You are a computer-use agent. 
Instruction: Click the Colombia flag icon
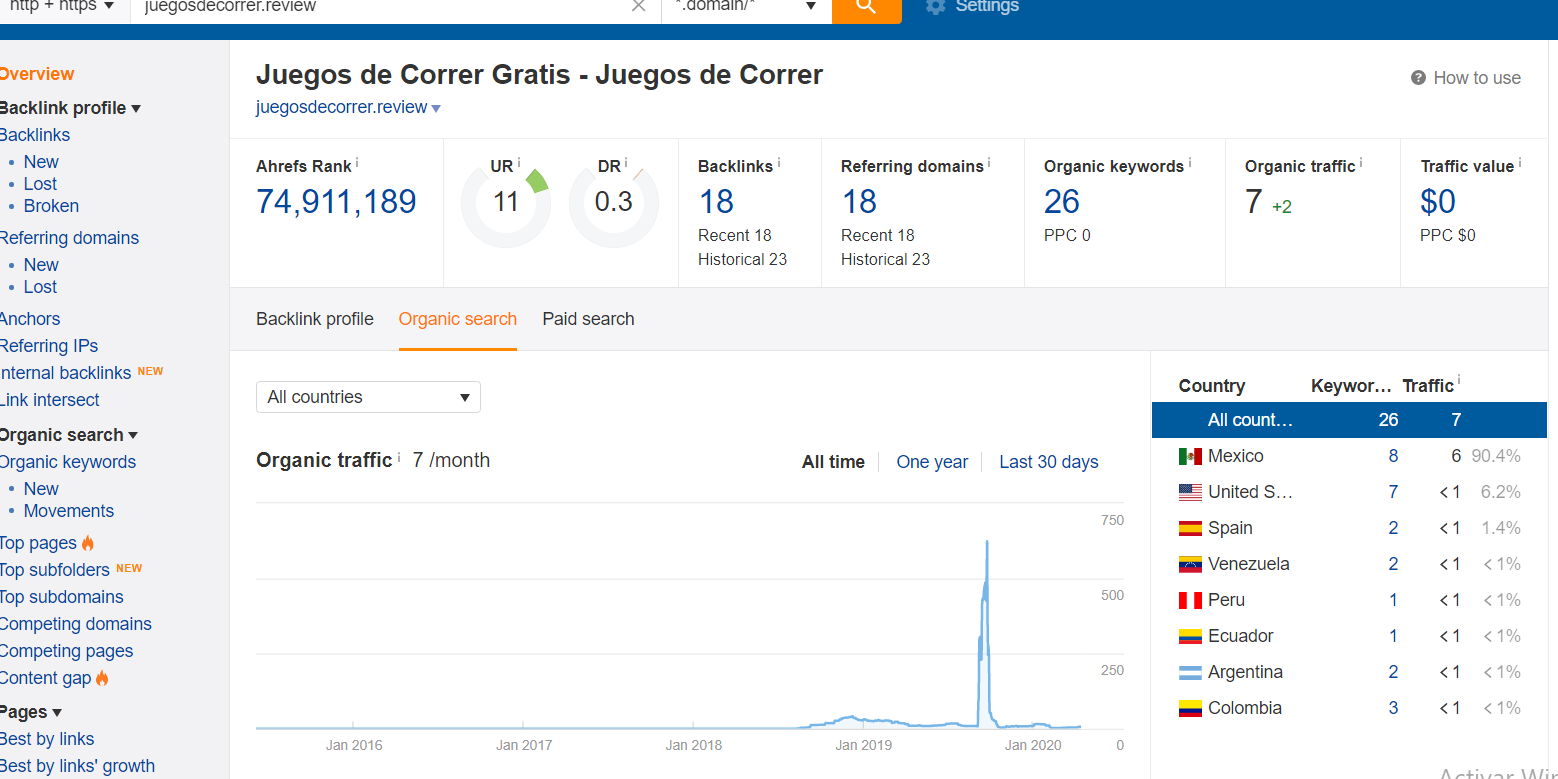point(1190,708)
